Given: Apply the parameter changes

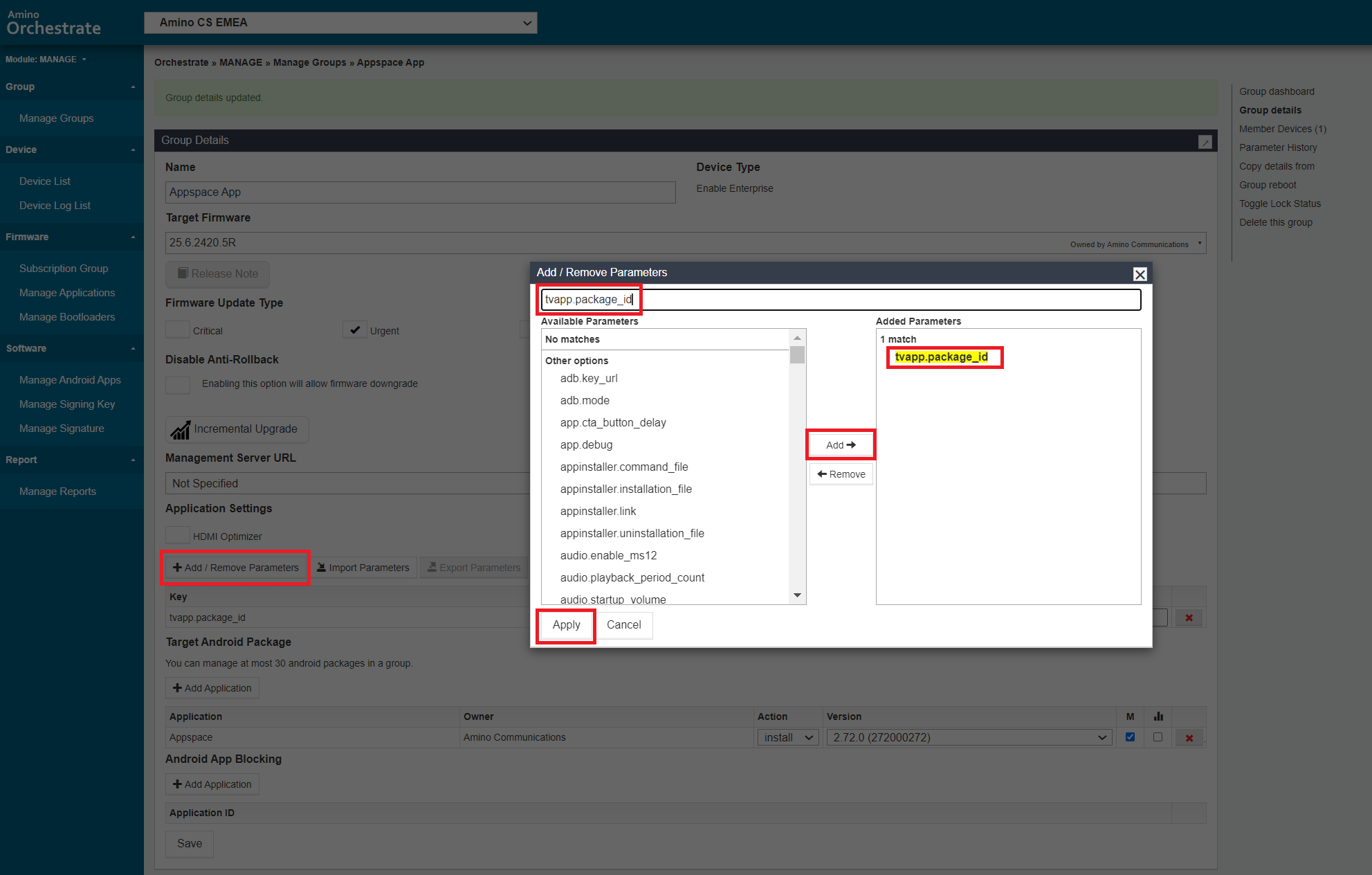Looking at the screenshot, I should [566, 625].
